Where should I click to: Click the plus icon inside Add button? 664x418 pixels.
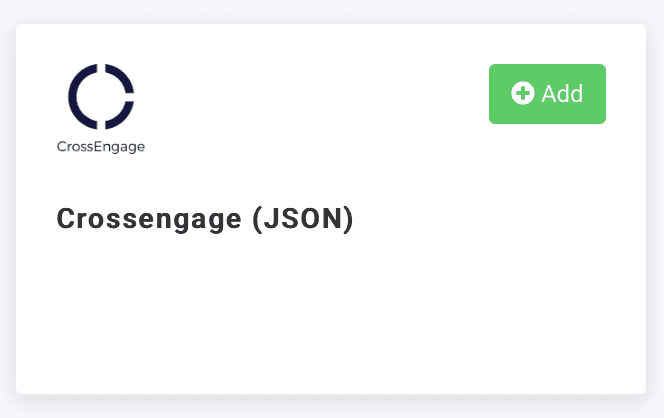pos(522,93)
